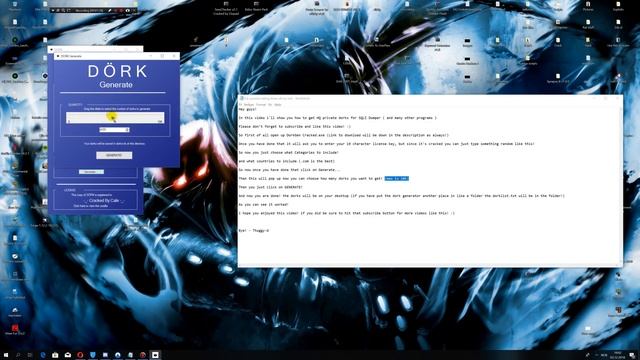This screenshot has width=640, height=360.
Task: Click the active white app icon in taskbar
Action: [155, 355]
